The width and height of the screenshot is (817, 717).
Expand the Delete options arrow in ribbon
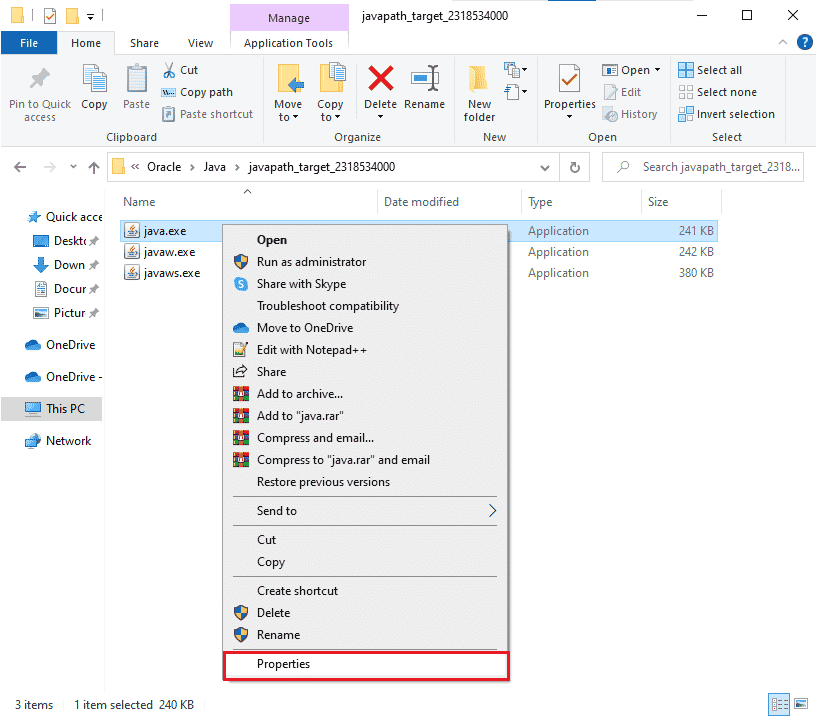click(x=380, y=117)
